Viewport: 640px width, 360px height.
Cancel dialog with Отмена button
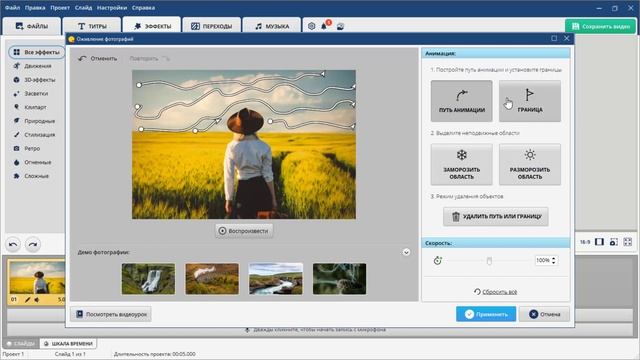pos(544,314)
